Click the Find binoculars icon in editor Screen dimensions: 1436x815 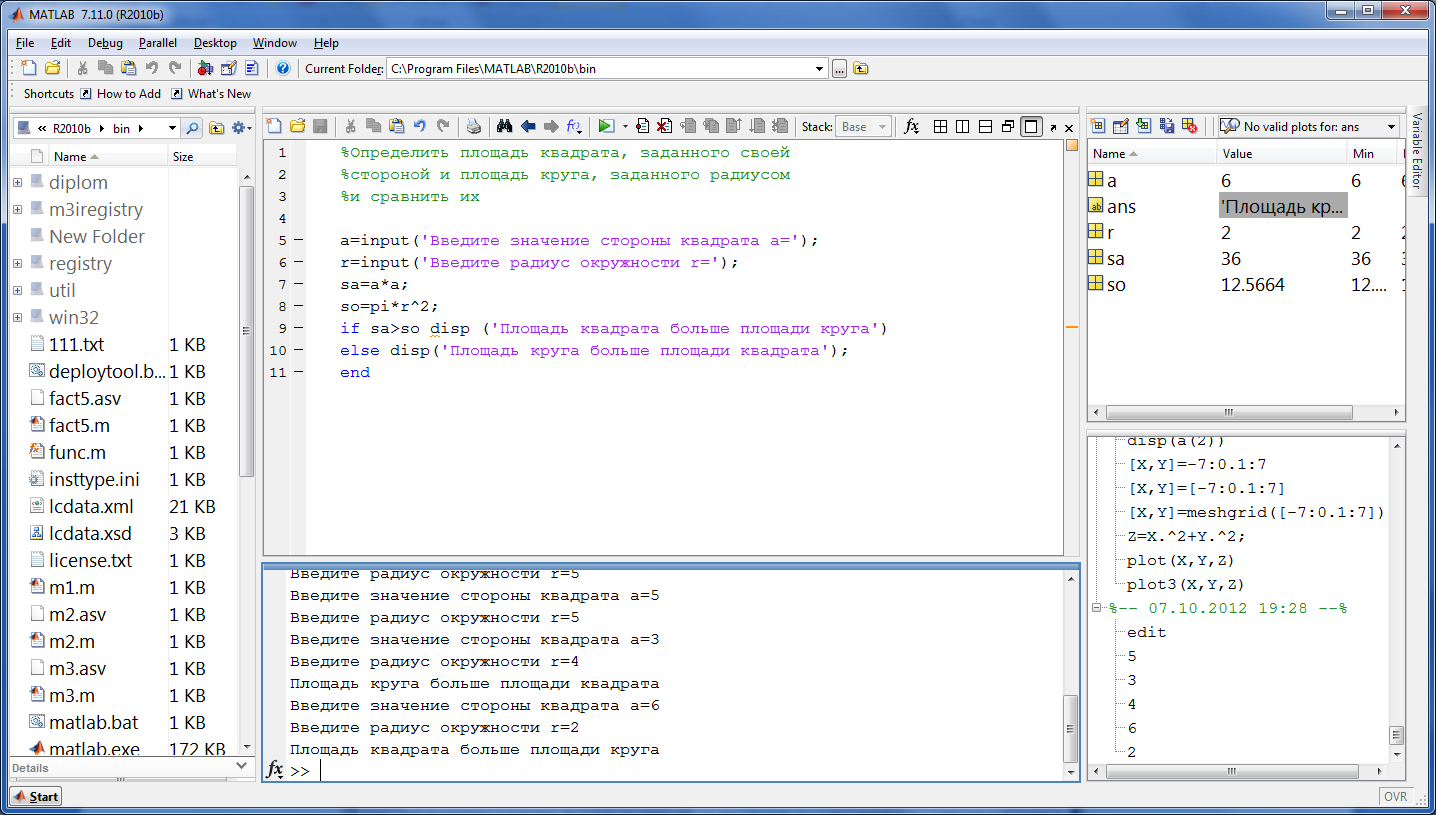pos(504,126)
